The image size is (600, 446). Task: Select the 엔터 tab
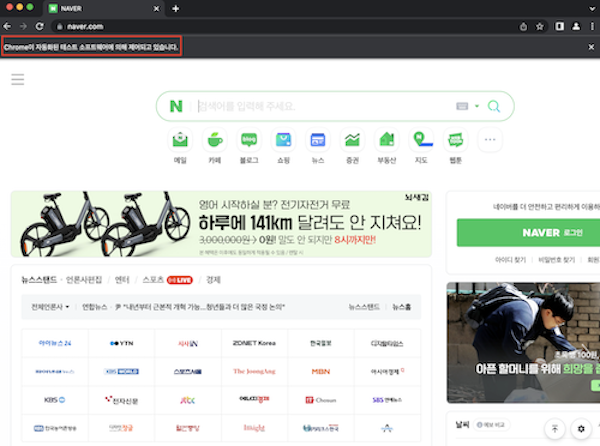[x=122, y=280]
